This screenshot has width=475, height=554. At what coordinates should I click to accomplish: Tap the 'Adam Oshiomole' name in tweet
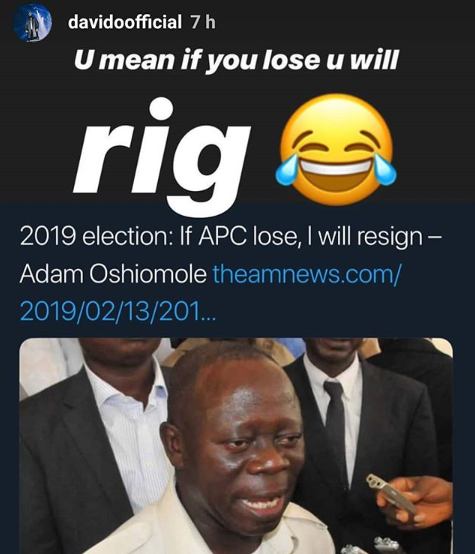click(x=113, y=274)
